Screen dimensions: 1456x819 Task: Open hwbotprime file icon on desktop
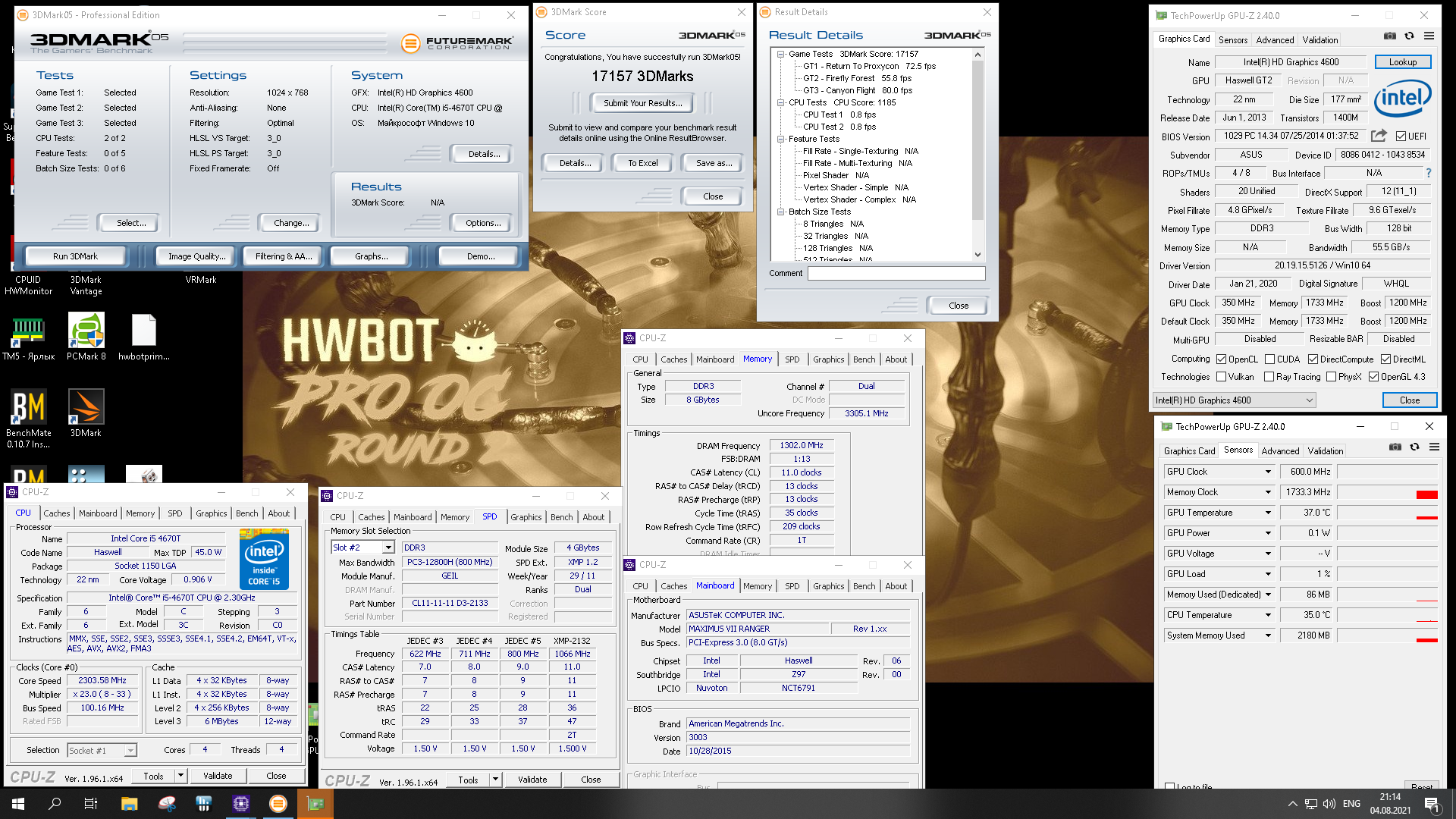click(143, 337)
